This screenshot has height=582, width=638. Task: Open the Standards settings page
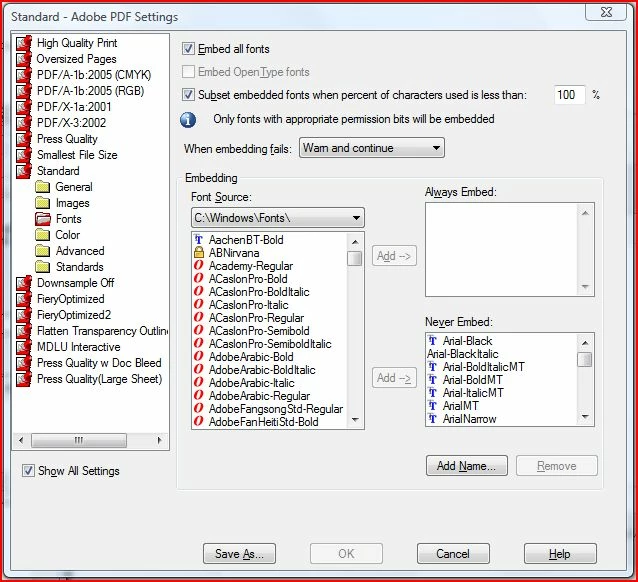(x=80, y=267)
